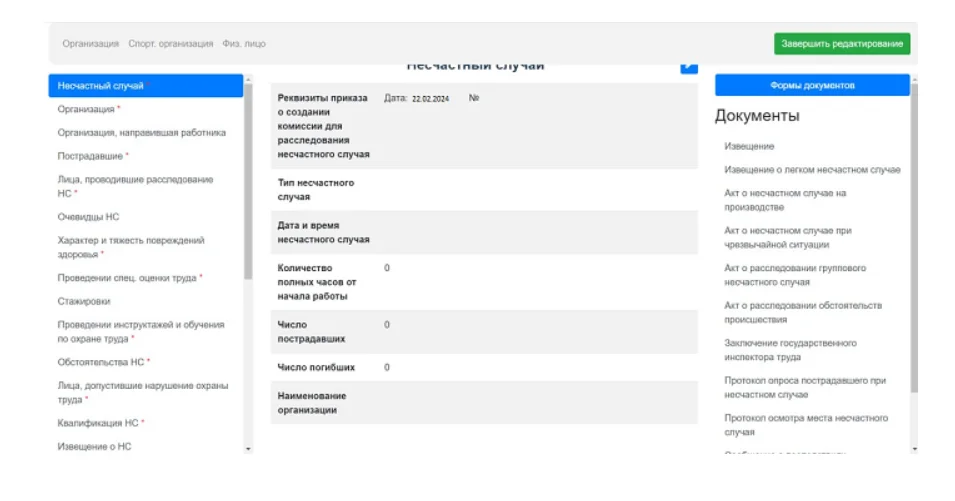The height and width of the screenshot is (501, 955).
Task: Click the Документы heading
Action: pos(757,116)
